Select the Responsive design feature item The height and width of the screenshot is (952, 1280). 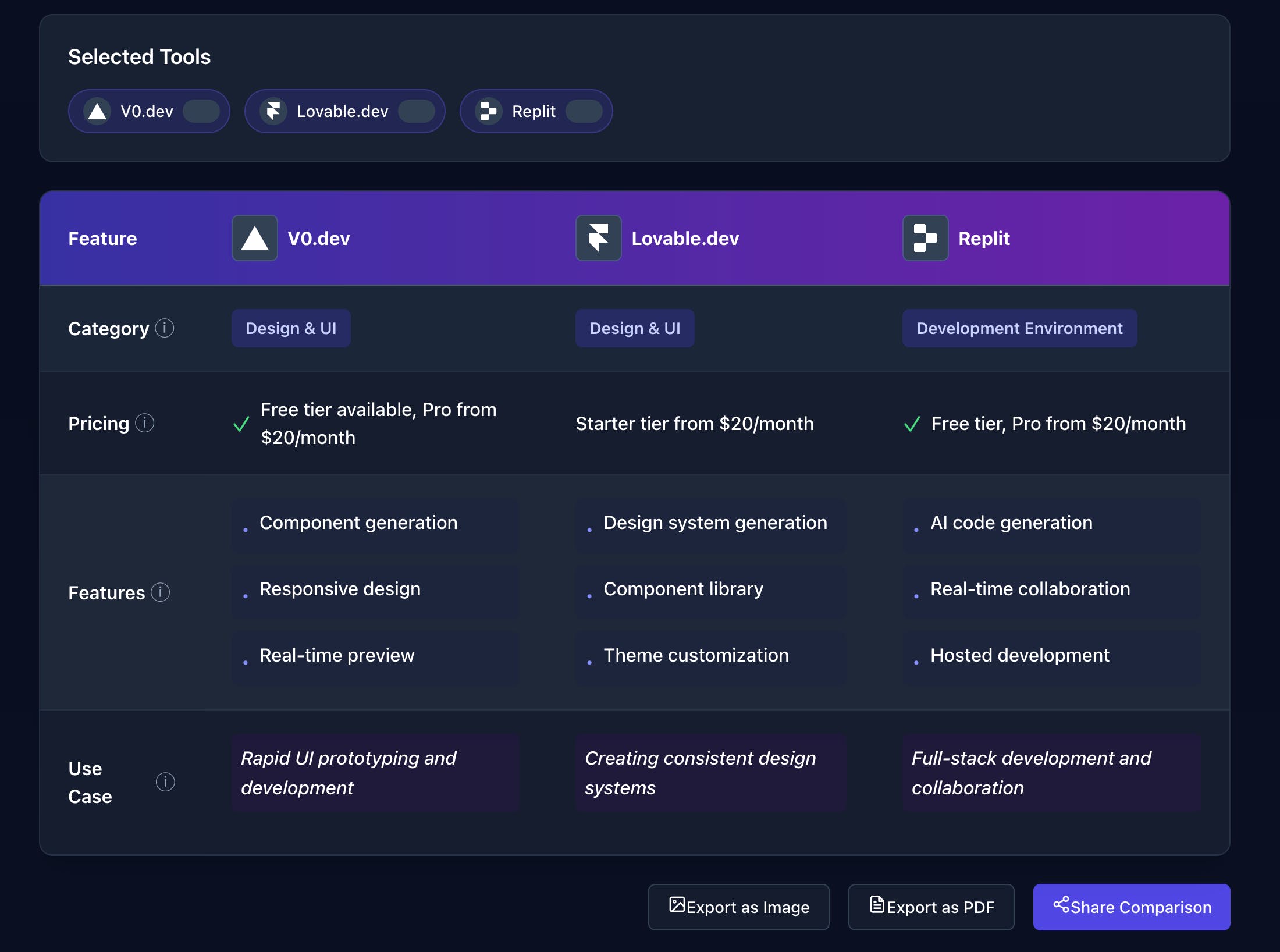(x=375, y=592)
